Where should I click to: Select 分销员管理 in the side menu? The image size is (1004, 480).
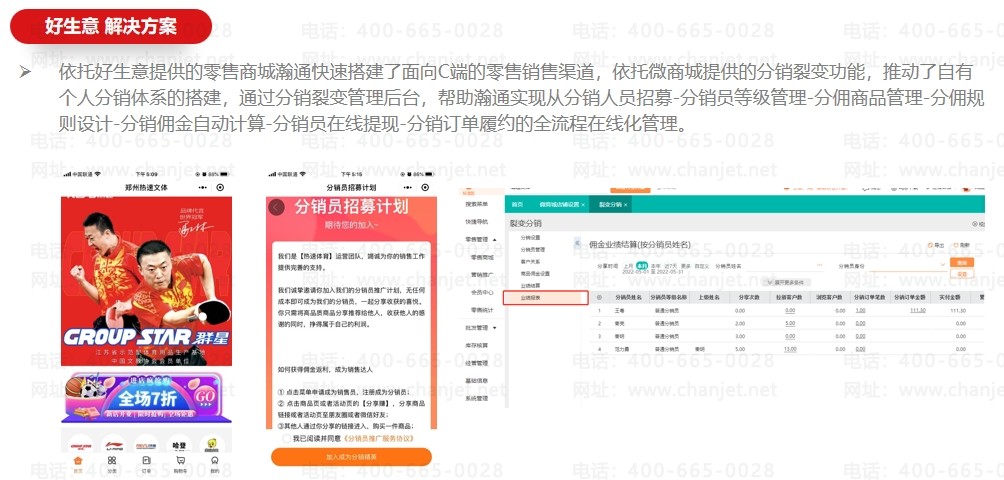tap(533, 250)
